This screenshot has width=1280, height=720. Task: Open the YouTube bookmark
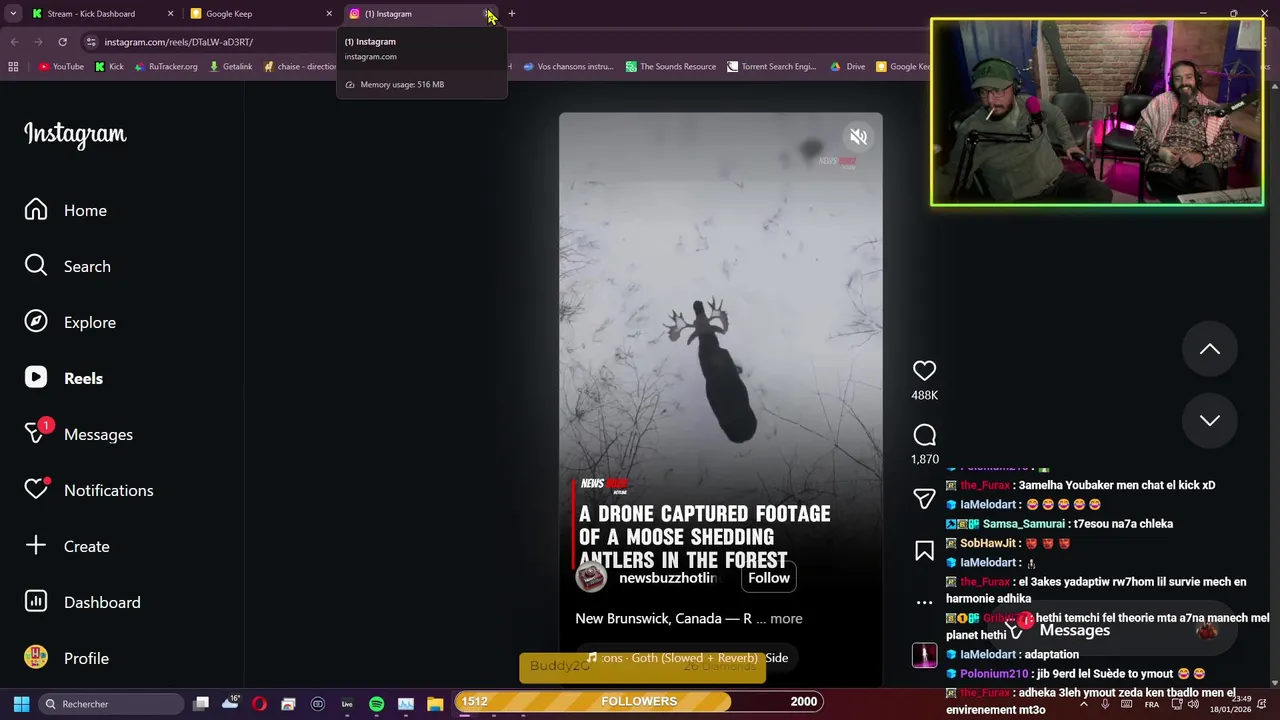[62, 67]
